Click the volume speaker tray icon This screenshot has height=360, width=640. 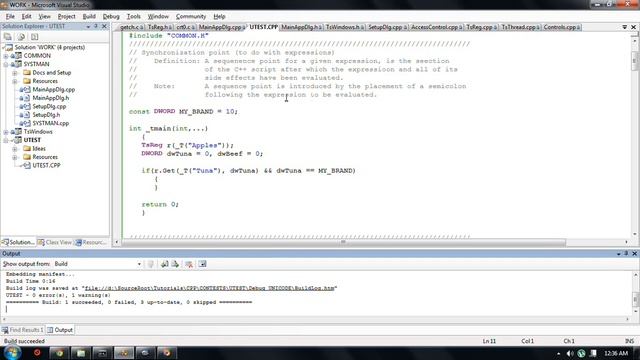coord(570,353)
